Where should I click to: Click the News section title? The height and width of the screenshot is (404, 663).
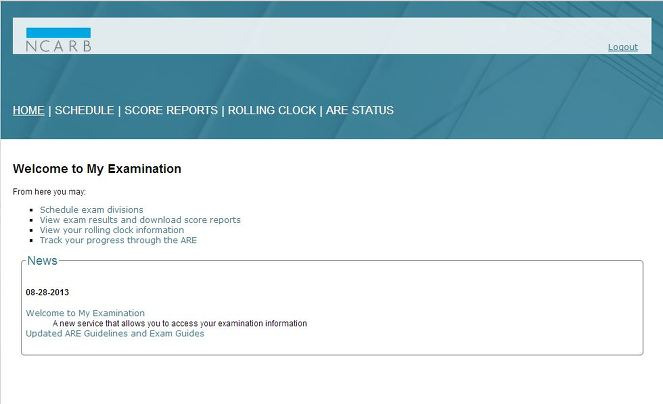click(x=42, y=261)
